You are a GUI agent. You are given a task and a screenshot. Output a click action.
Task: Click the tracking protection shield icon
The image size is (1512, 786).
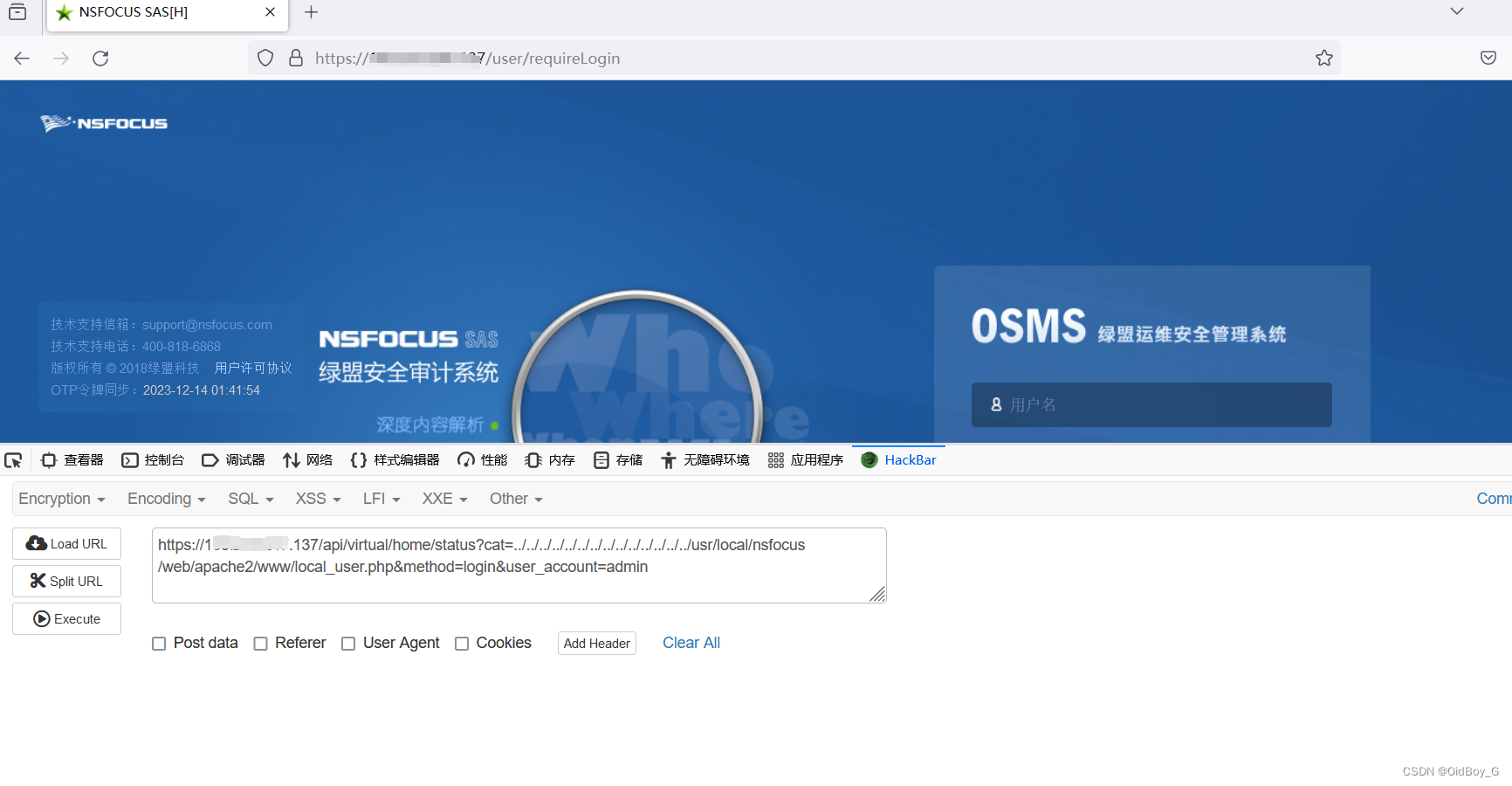coord(265,59)
